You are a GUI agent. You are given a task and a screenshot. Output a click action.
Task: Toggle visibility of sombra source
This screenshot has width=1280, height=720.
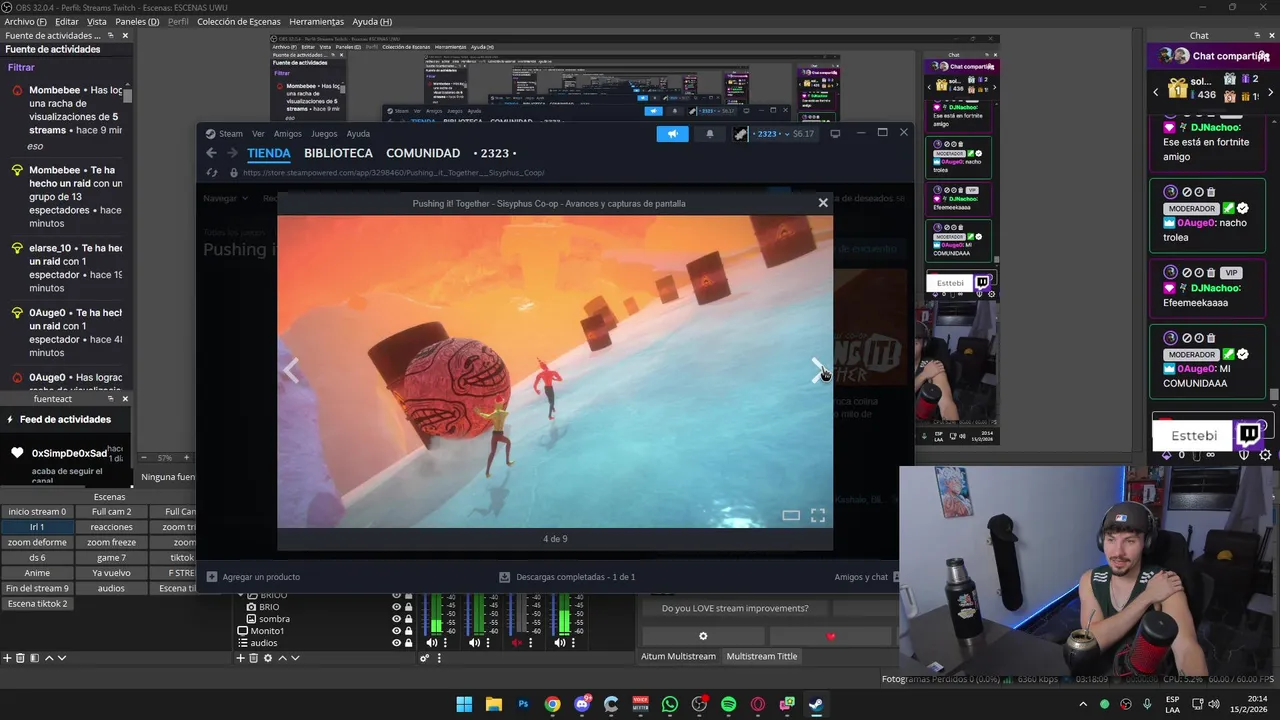click(396, 619)
